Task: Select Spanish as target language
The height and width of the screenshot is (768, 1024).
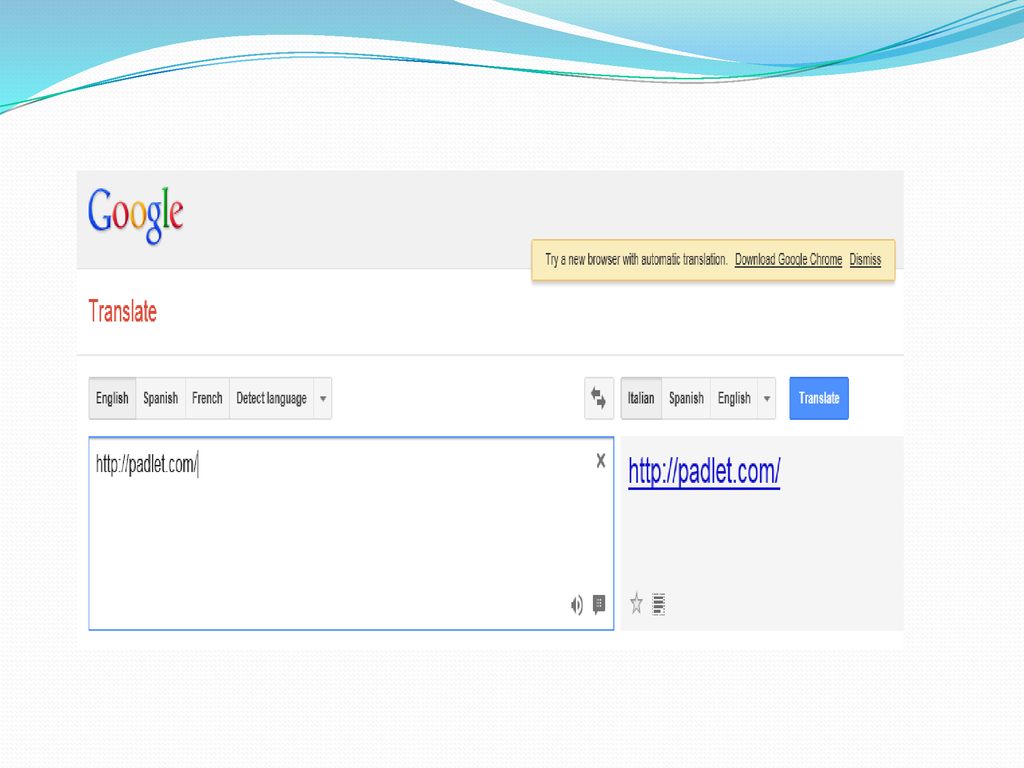Action: [686, 398]
